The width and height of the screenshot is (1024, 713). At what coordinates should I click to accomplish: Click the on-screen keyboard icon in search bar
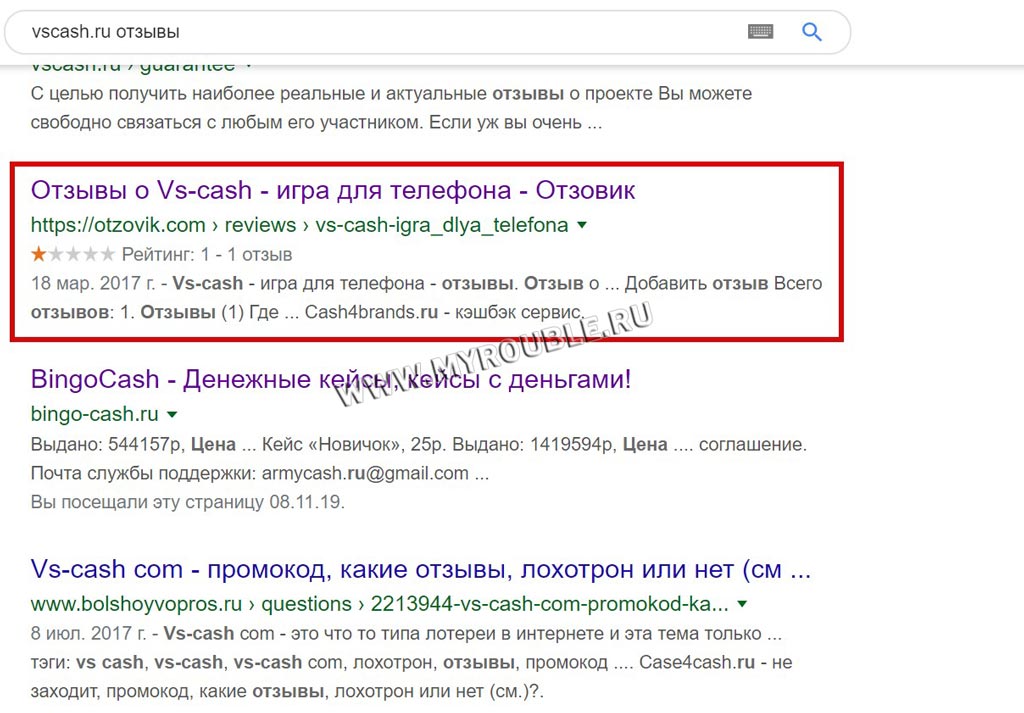(760, 31)
